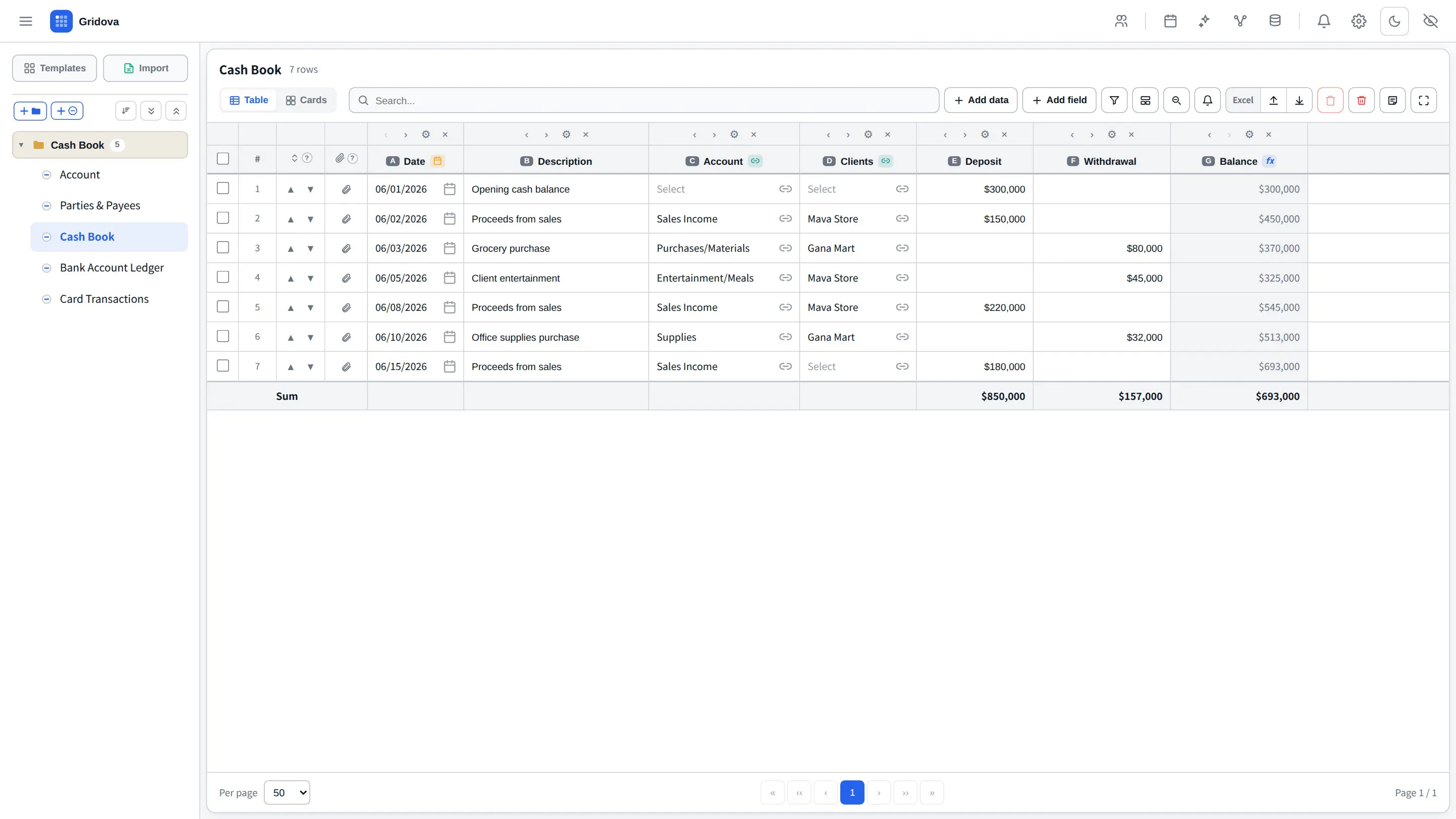1456x819 pixels.
Task: Click the sidebar sort icon
Action: pos(125,111)
